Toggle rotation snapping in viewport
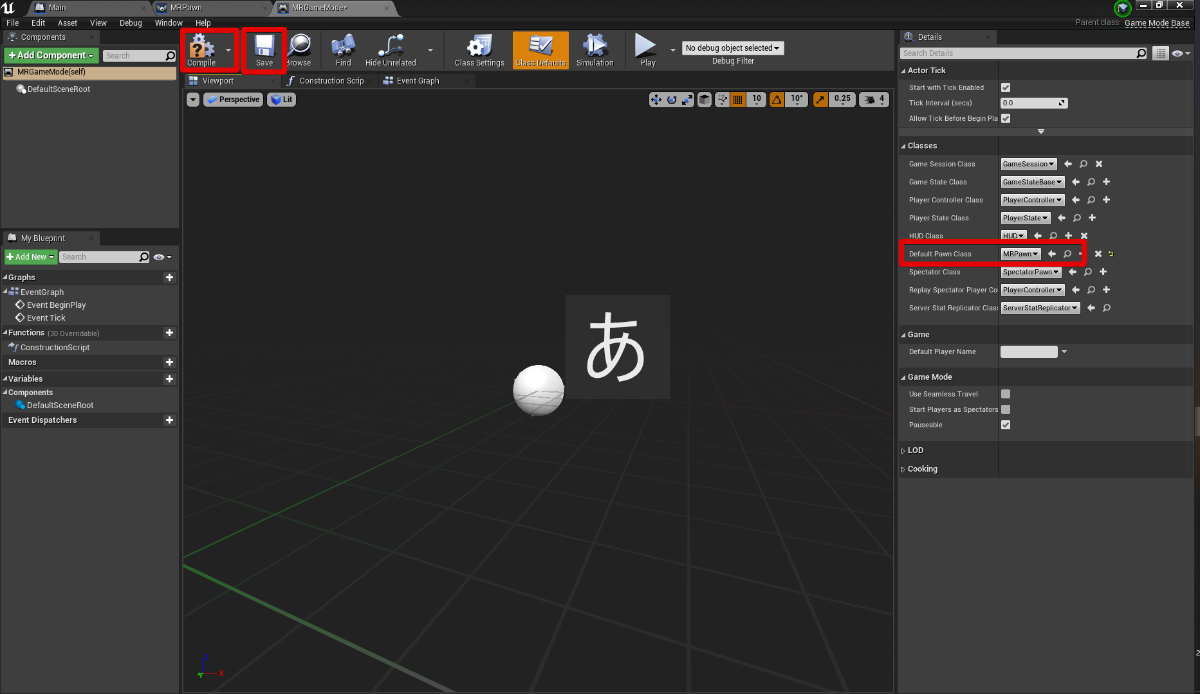Screen dimensions: 1200x694 777,100
